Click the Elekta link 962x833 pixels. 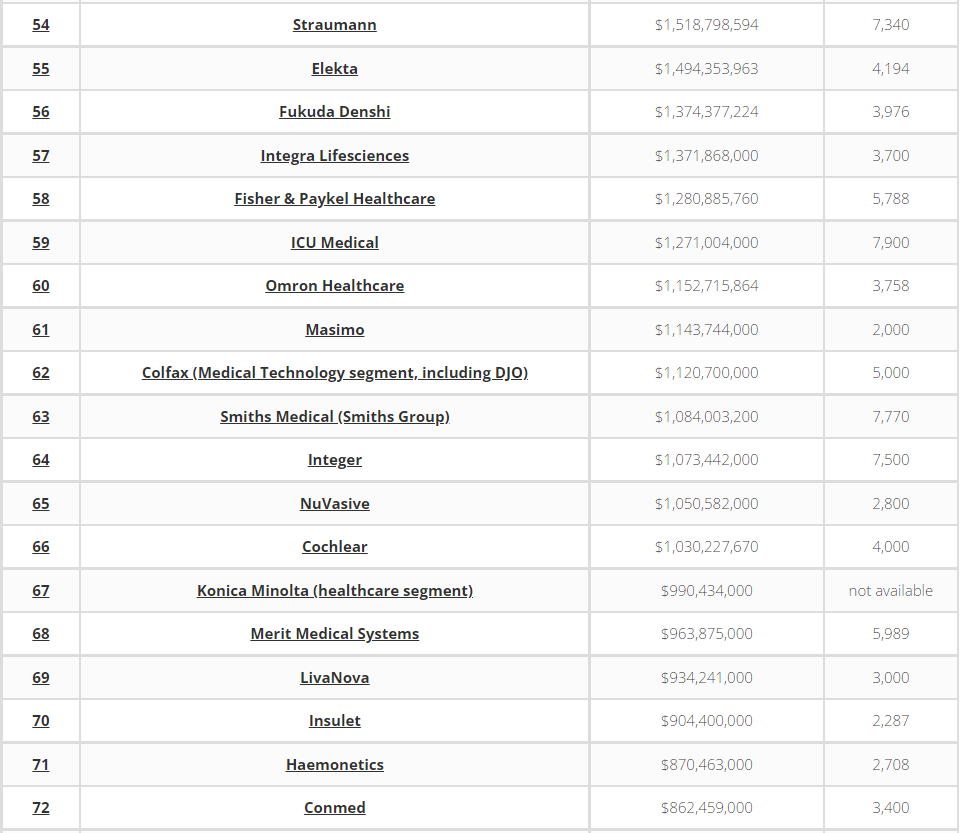pos(334,68)
